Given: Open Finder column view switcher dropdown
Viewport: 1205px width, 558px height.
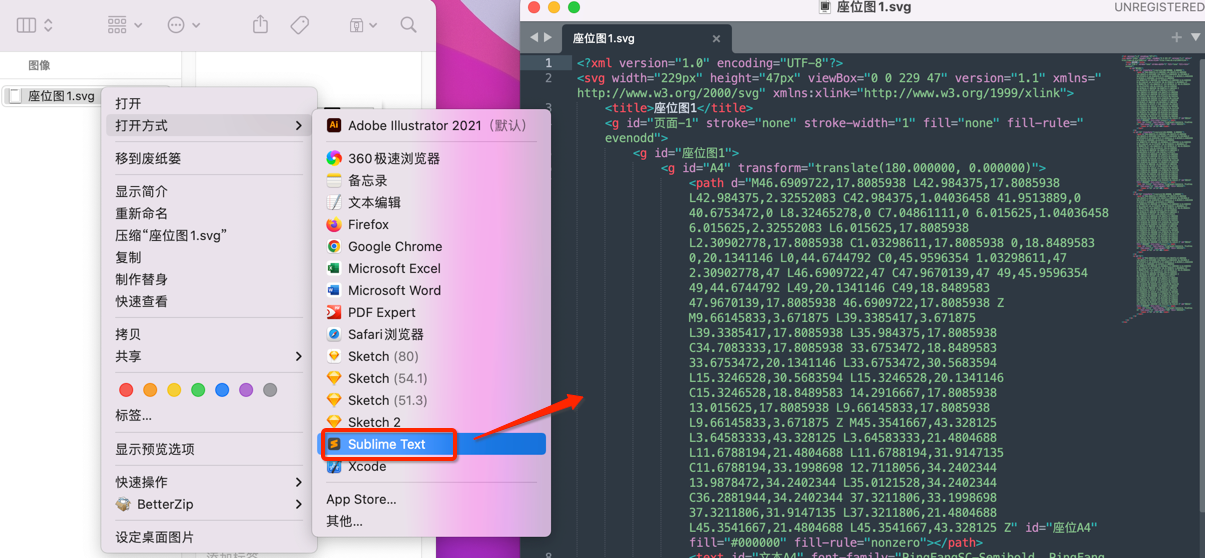Looking at the screenshot, I should pos(35,25).
